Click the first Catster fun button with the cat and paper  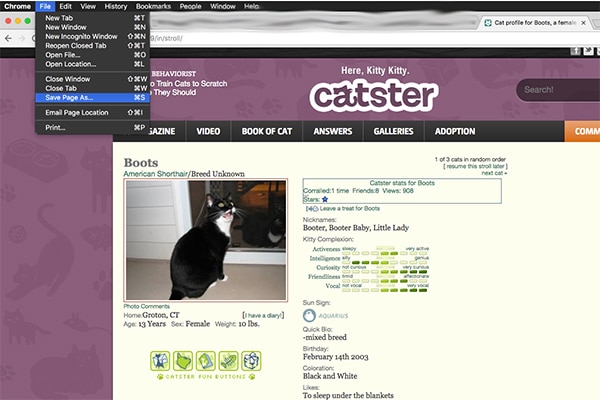point(160,361)
